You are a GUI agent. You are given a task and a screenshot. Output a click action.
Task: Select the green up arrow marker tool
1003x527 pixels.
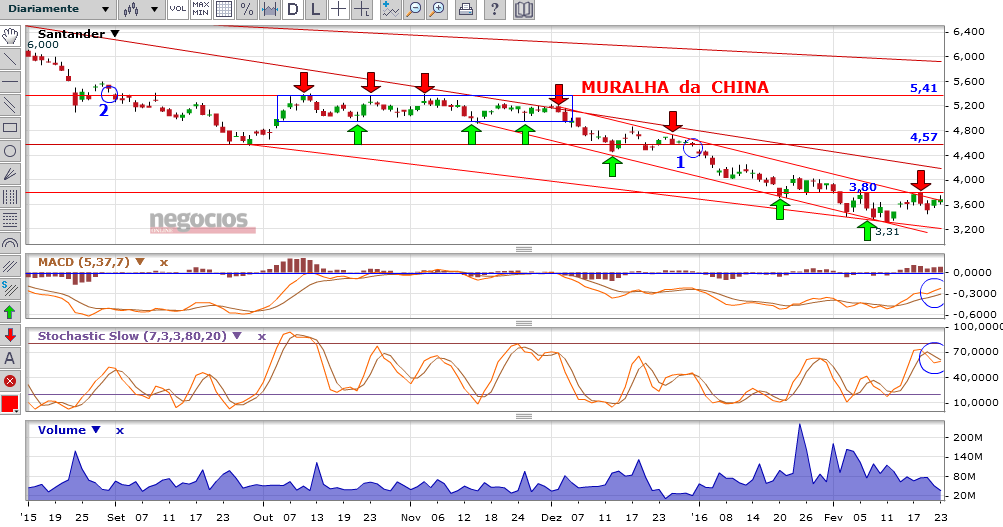click(10, 312)
